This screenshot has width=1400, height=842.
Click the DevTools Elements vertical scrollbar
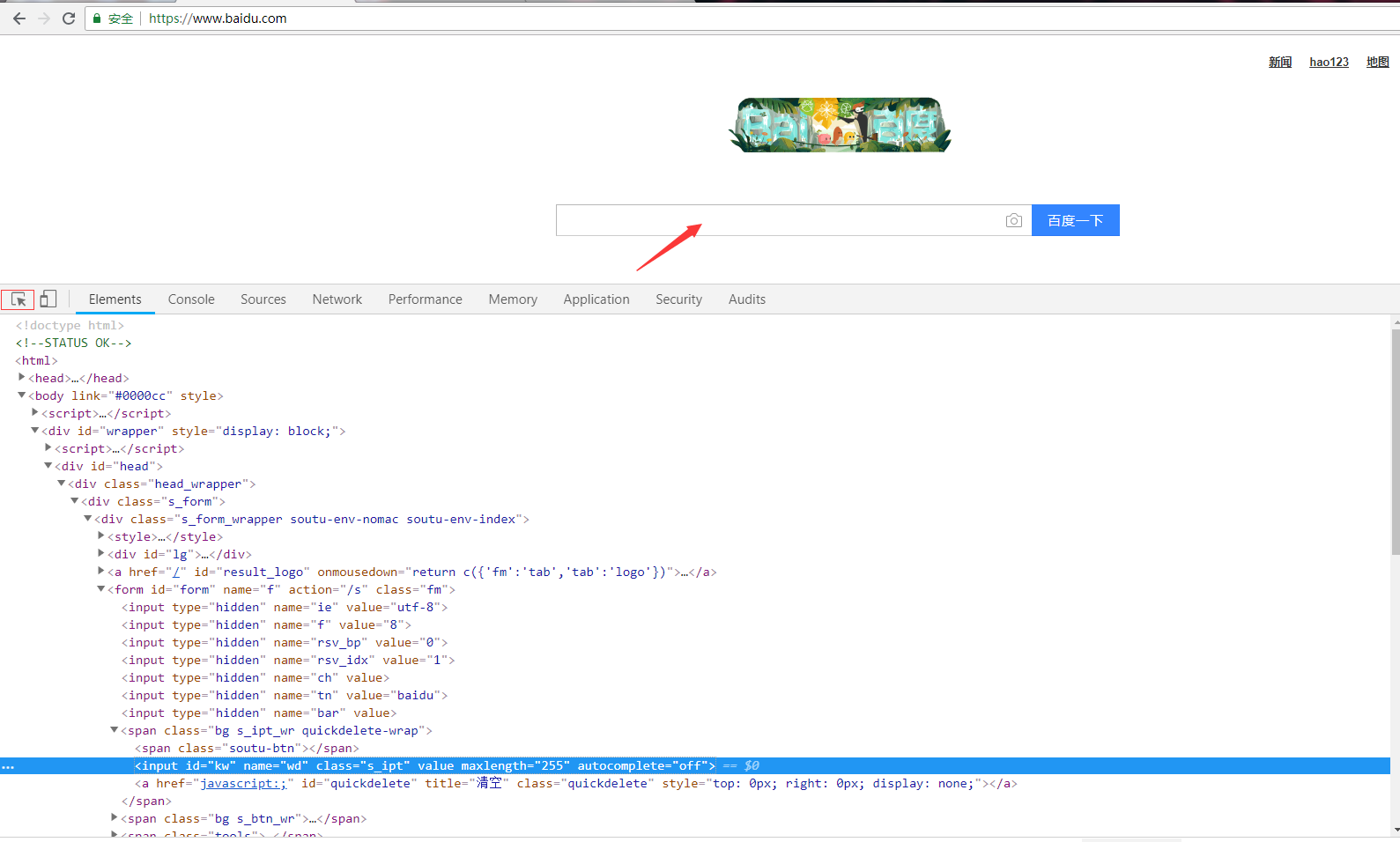(1395, 440)
